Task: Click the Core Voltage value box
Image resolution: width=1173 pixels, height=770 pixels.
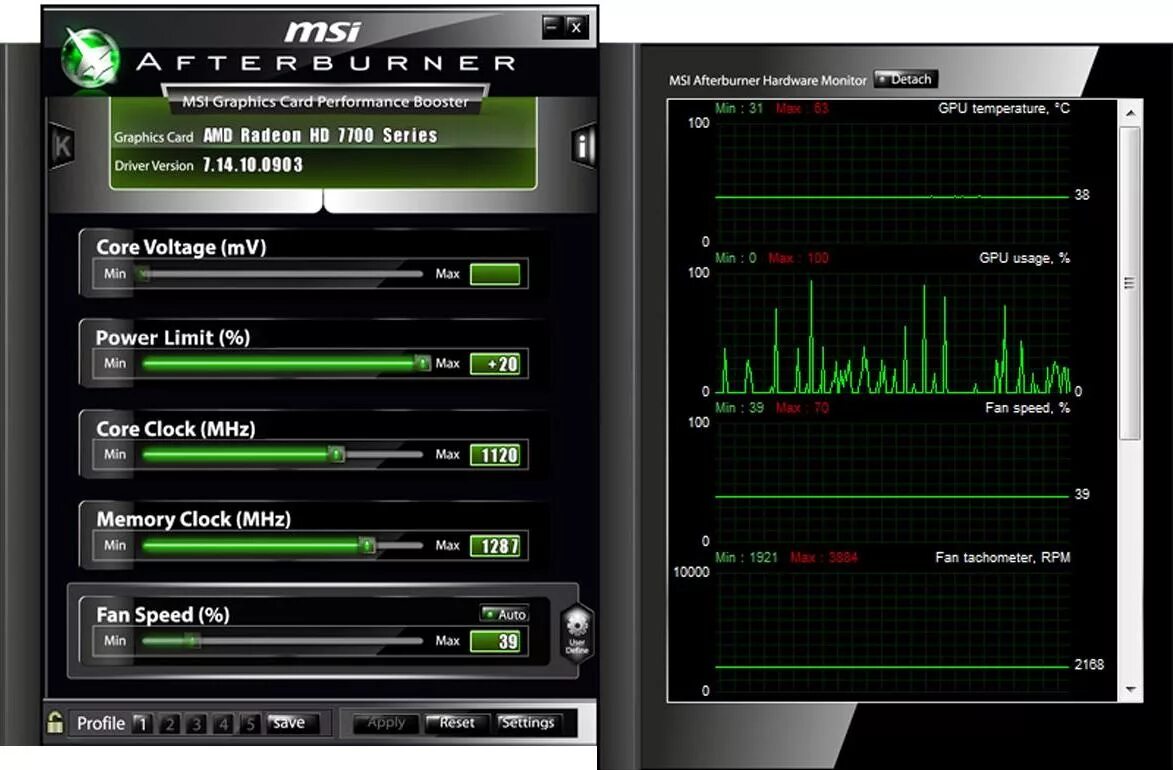Action: (495, 274)
